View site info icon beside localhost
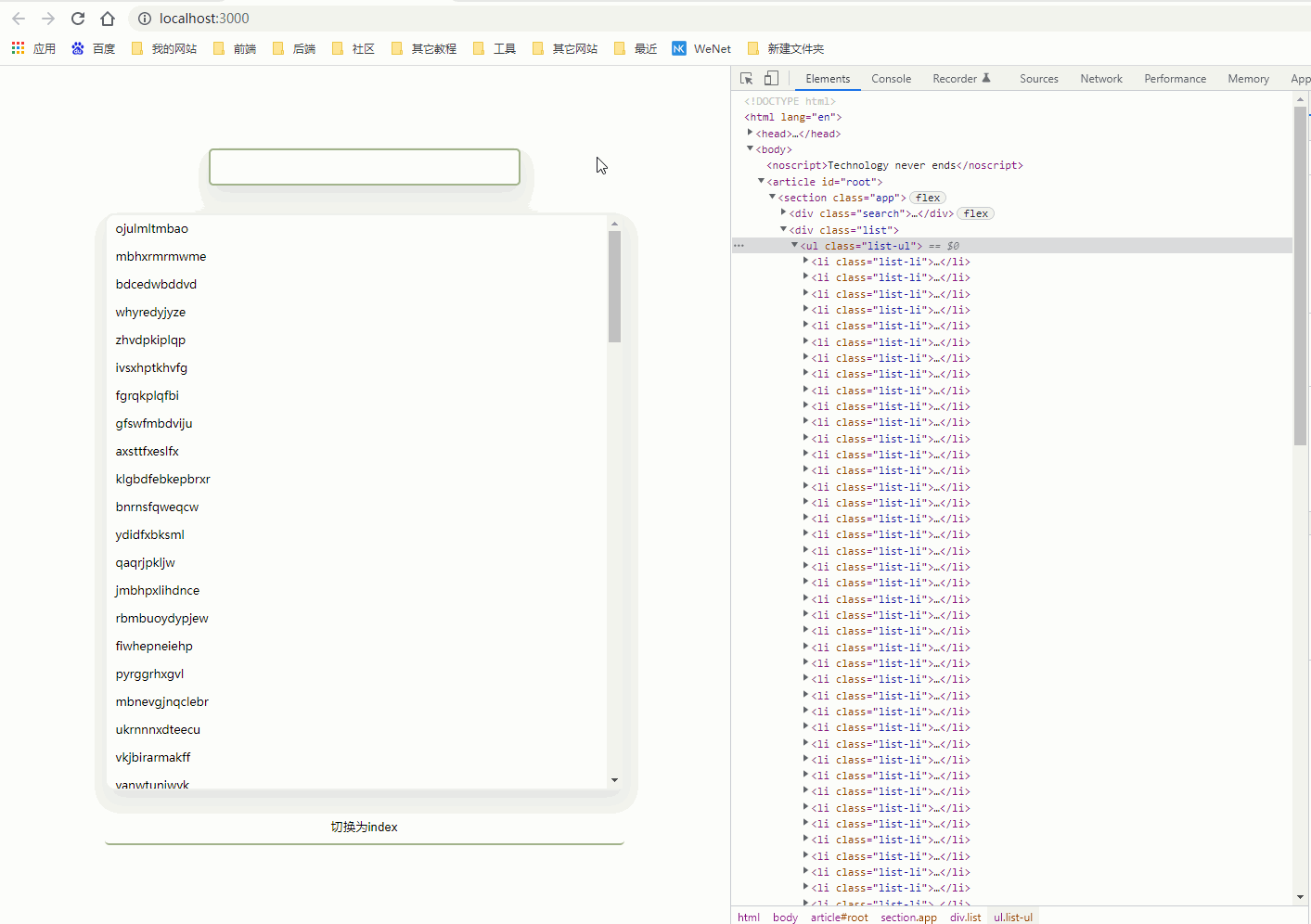Screen dimensions: 1311x924 point(144,19)
